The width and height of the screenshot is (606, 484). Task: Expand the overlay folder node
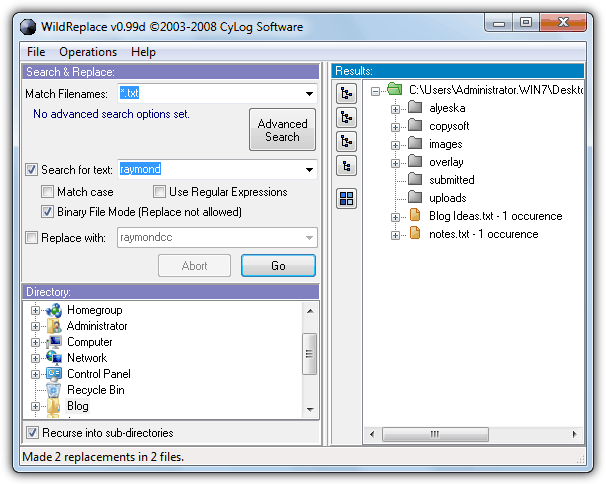coord(395,163)
